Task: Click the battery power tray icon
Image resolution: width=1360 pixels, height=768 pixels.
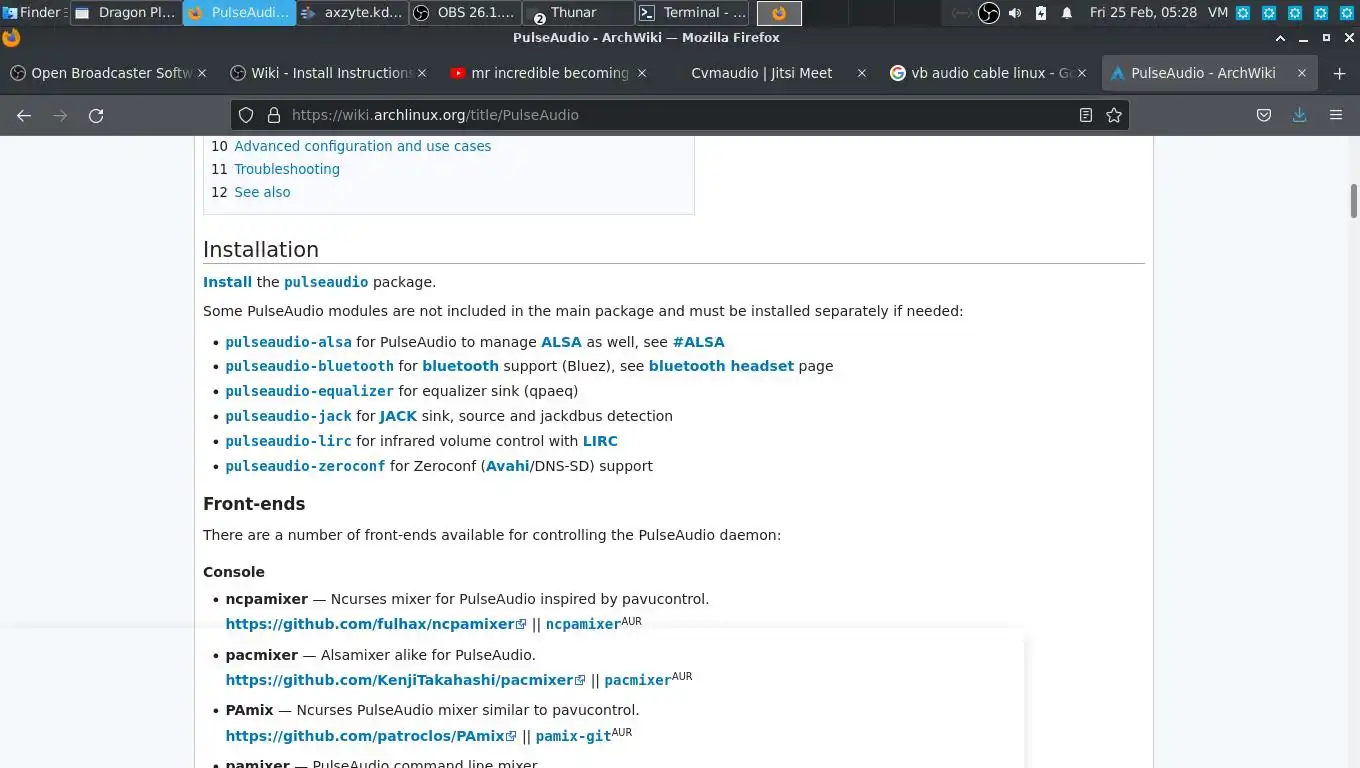Action: (x=1041, y=13)
